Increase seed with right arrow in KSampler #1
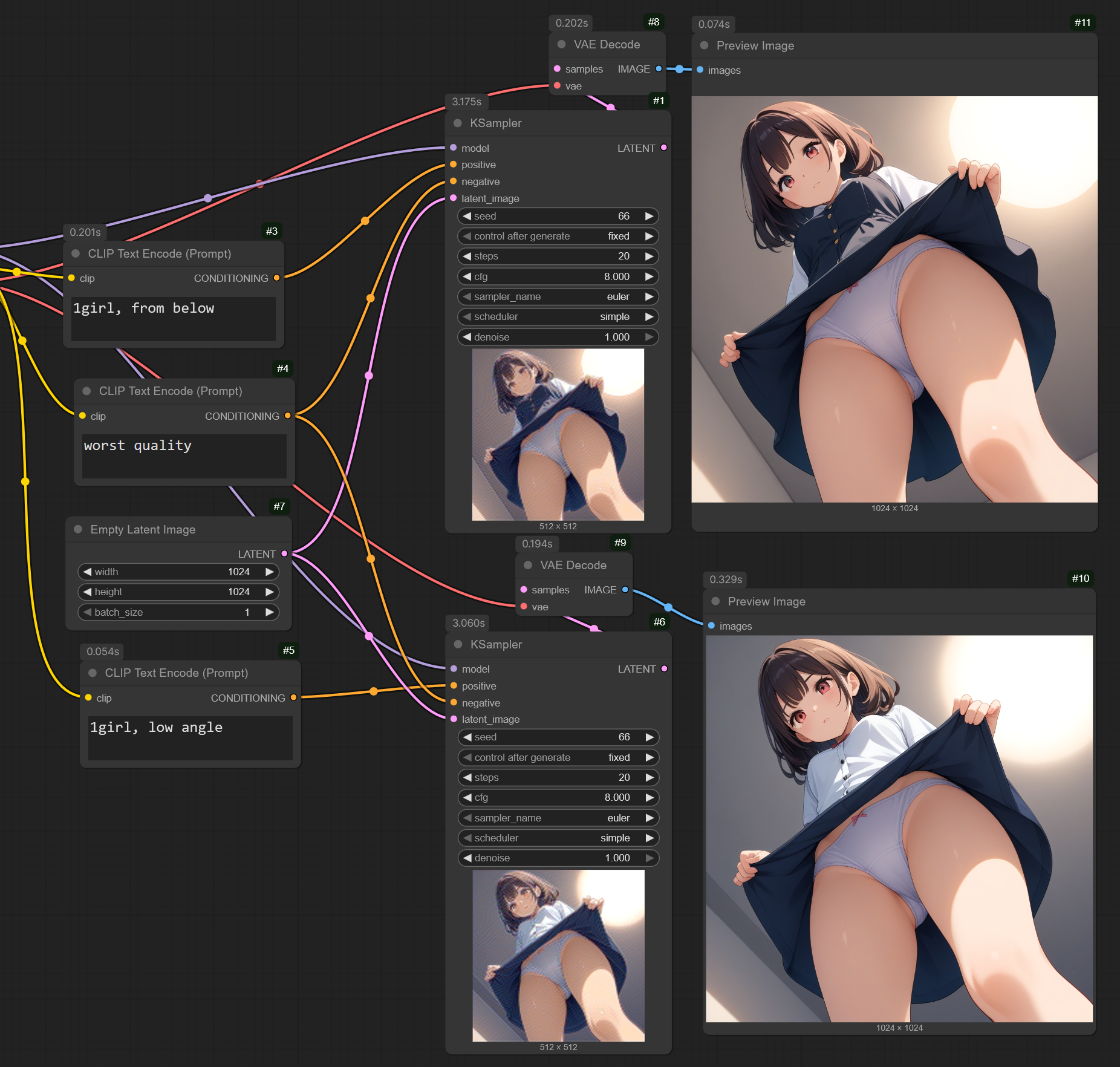The width and height of the screenshot is (1120, 1067). click(x=650, y=216)
